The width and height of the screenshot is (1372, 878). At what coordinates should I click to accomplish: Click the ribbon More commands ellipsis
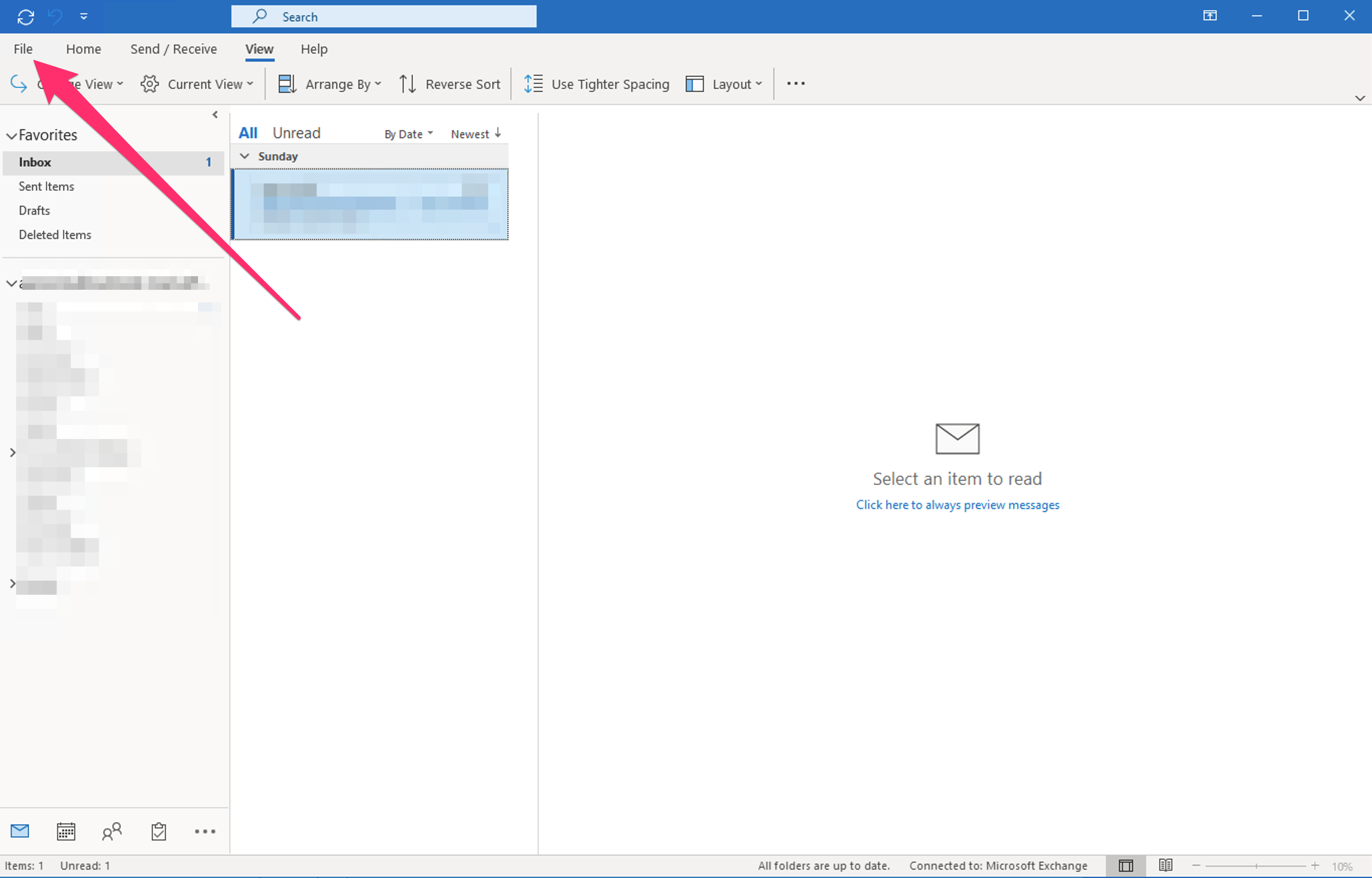[x=796, y=84]
